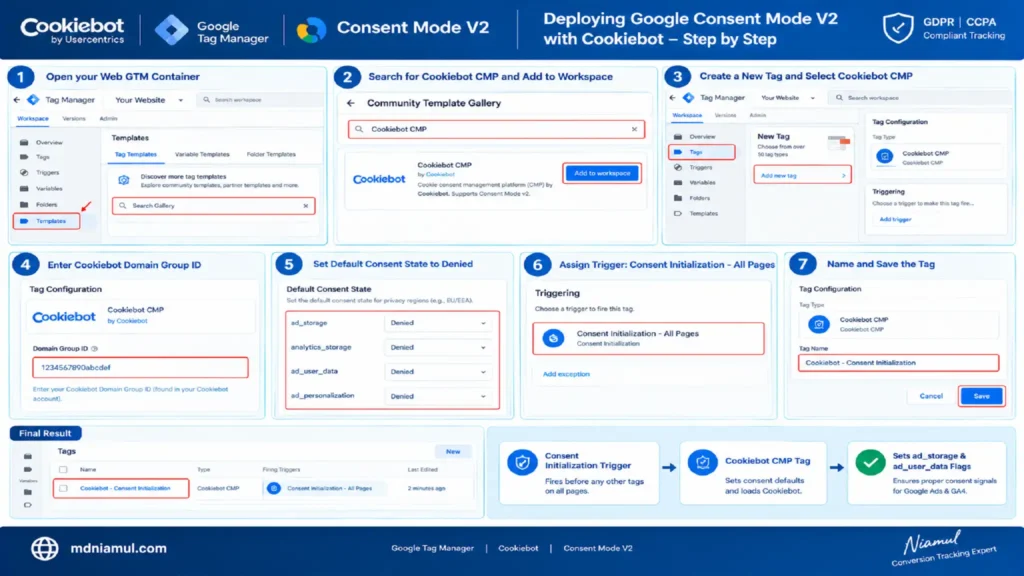The height and width of the screenshot is (576, 1024).
Task: Clear the Search Gallery field with its X
Action: pyautogui.click(x=306, y=206)
